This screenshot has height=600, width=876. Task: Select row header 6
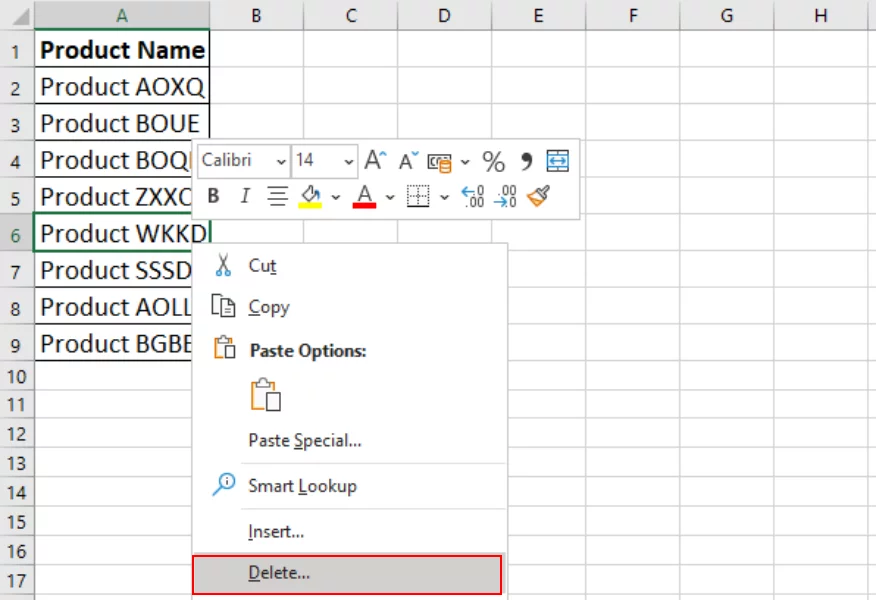[14, 233]
